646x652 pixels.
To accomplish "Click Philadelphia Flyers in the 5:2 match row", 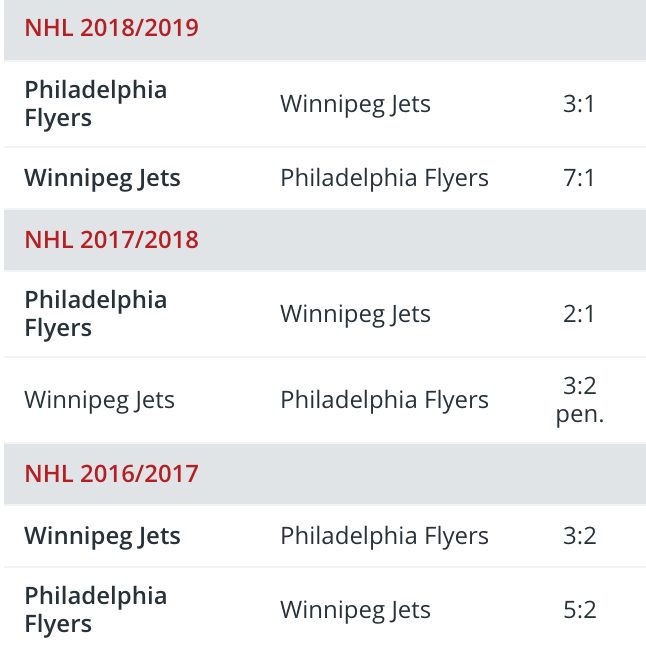I will 96,610.
